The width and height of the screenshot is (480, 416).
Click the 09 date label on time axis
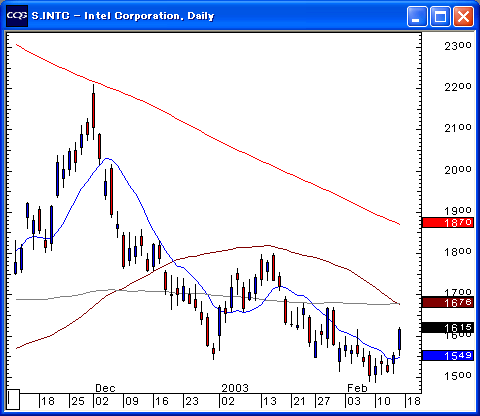coord(132,401)
